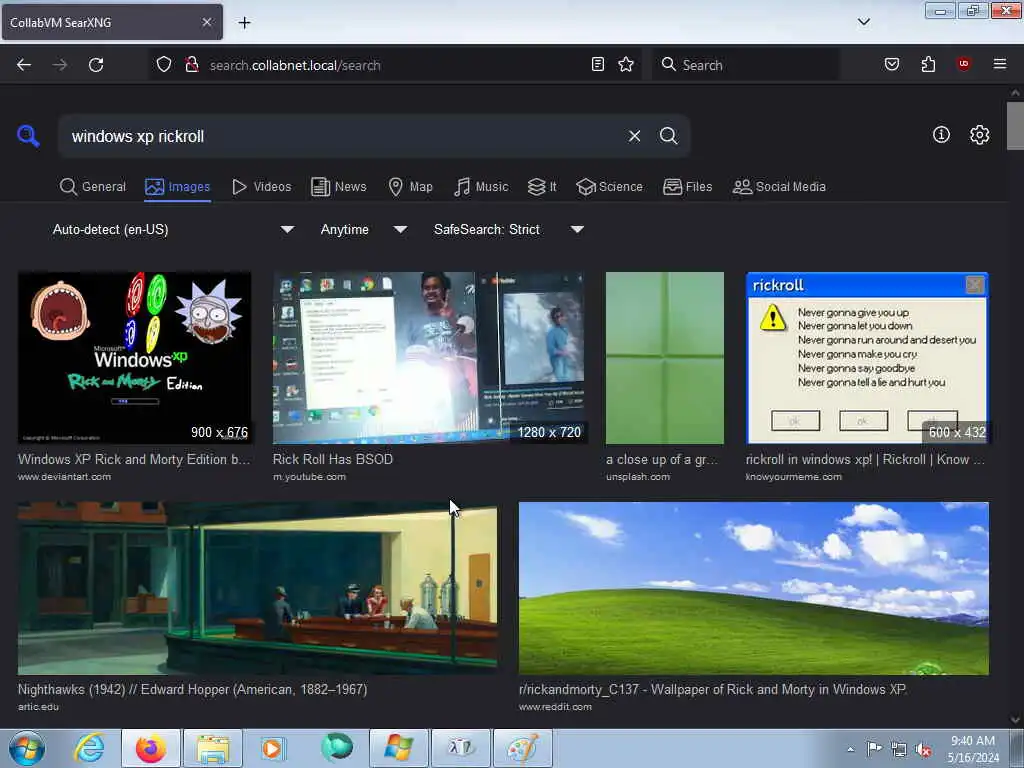The image size is (1024, 768).
Task: Submit the search with the magnifier button
Action: [668, 136]
